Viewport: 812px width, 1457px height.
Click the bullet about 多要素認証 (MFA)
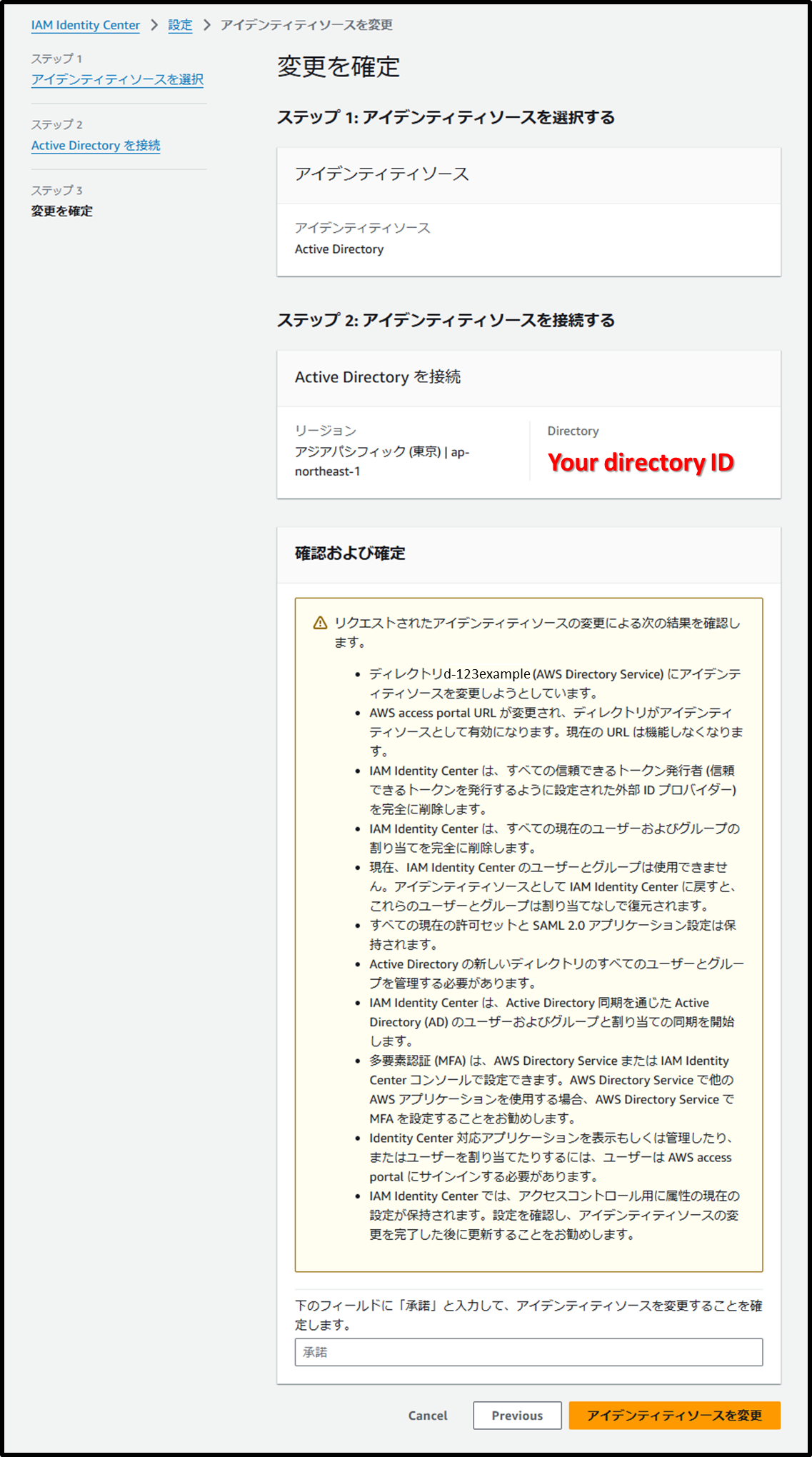552,1089
